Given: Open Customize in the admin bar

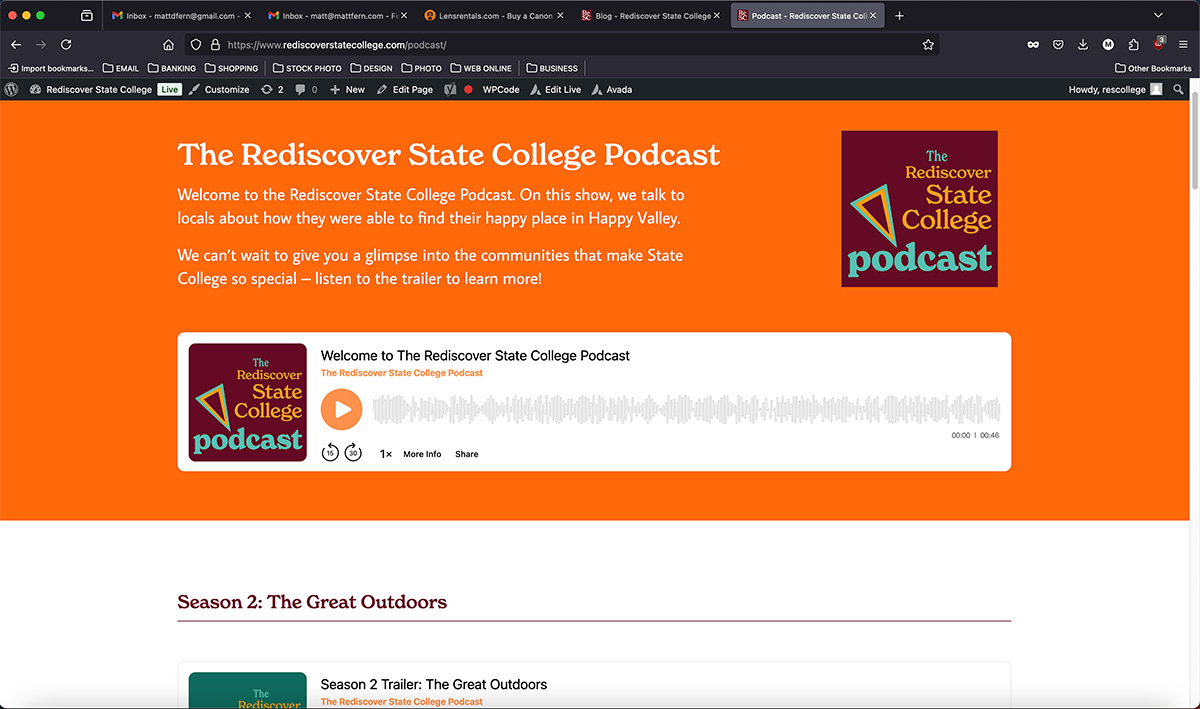Looking at the screenshot, I should [219, 89].
